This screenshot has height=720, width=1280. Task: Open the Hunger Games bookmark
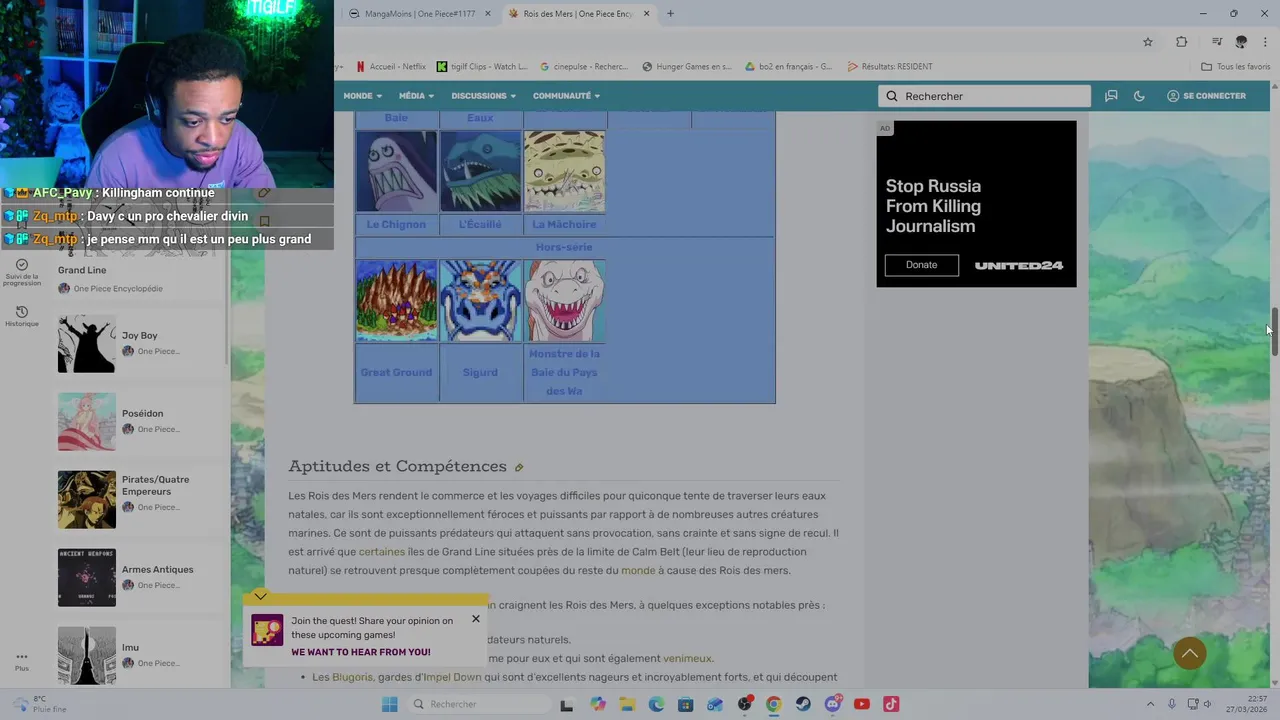pos(687,67)
